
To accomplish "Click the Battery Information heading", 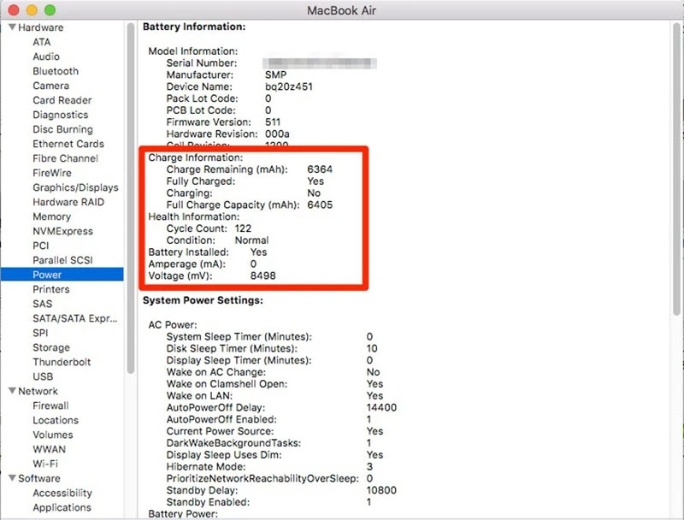I will click(x=194, y=27).
